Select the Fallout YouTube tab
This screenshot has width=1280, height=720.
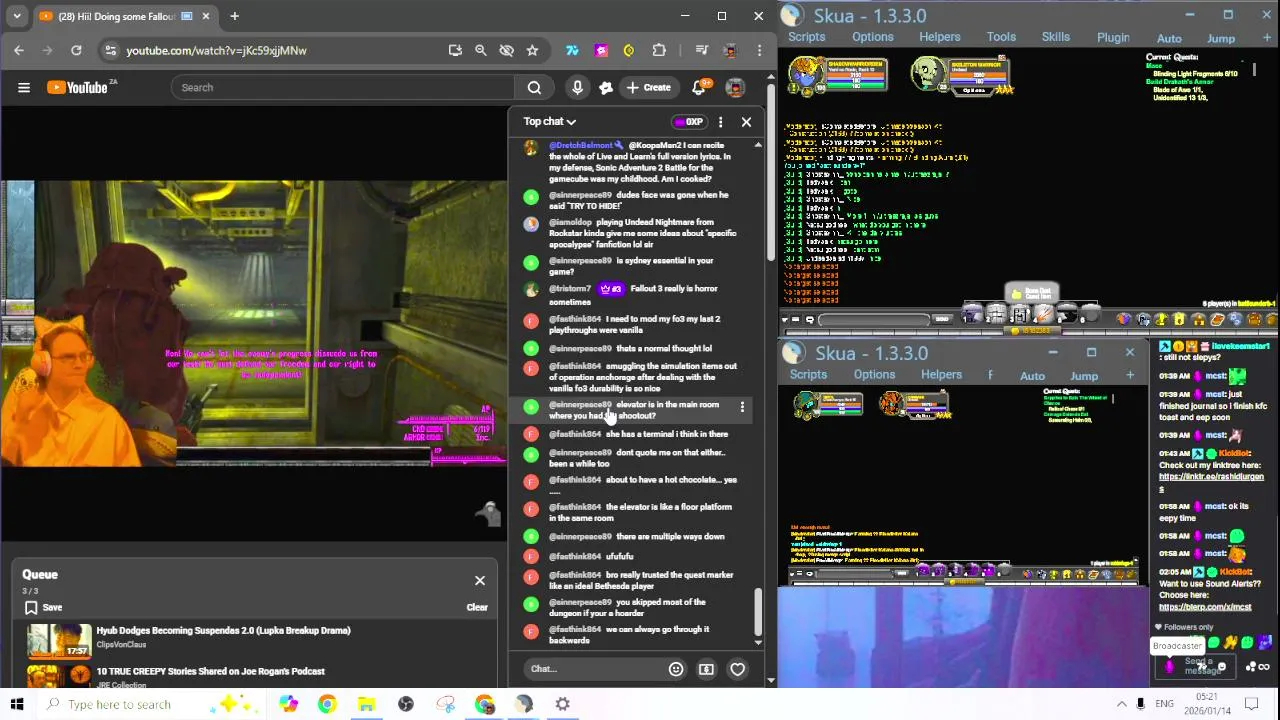[123, 16]
